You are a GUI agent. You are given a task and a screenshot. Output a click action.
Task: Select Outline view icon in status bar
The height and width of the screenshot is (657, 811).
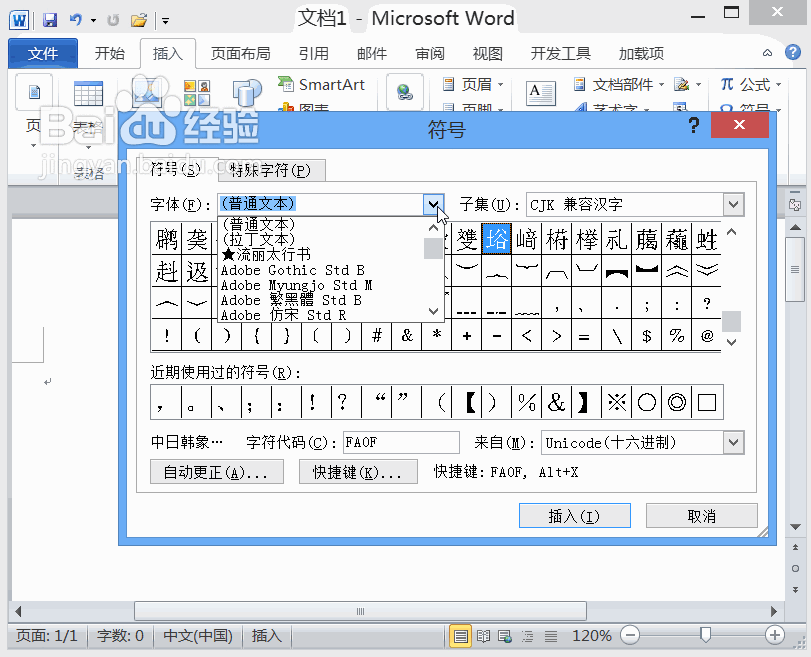pos(528,636)
